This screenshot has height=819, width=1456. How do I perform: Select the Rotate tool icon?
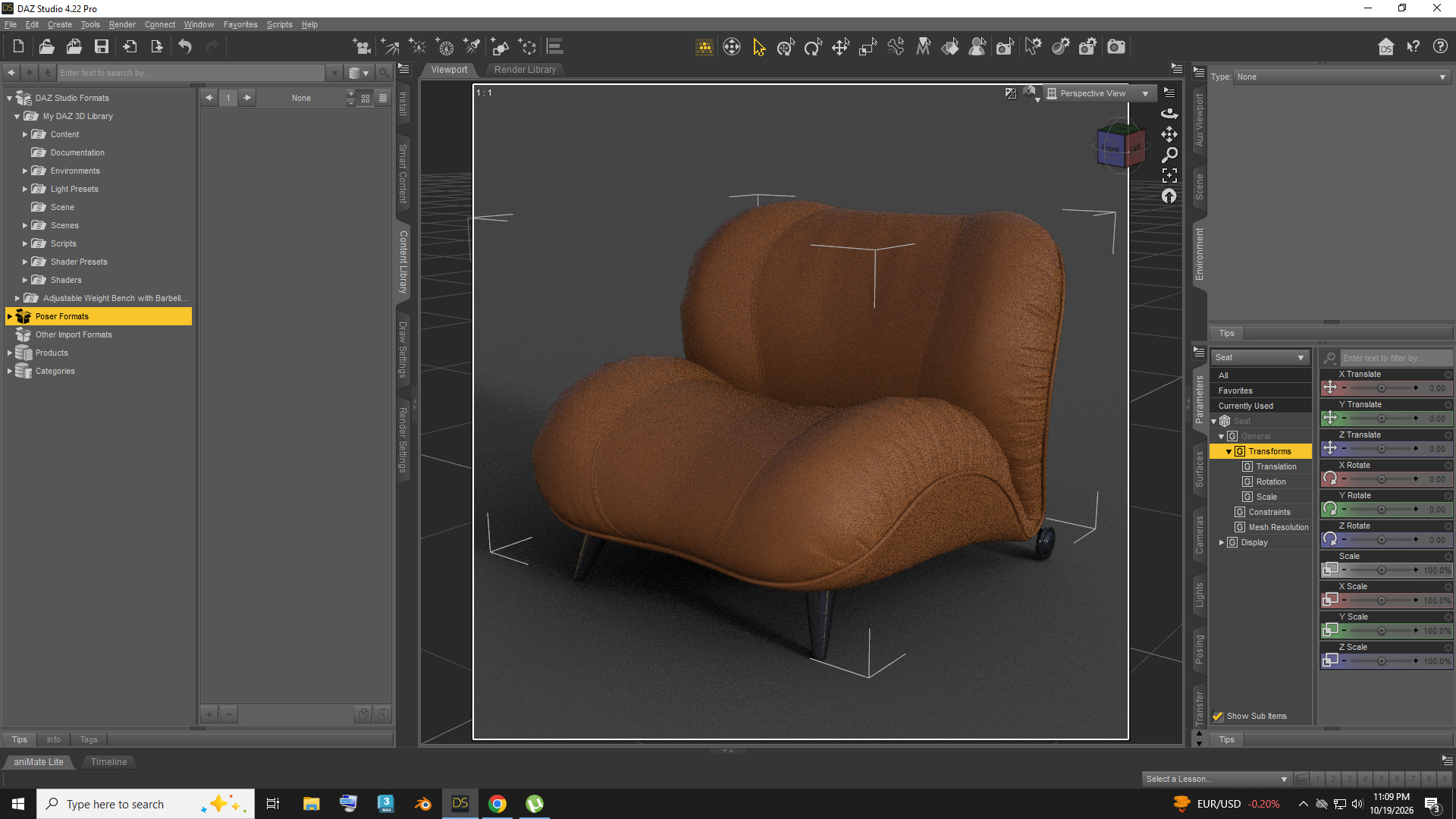(813, 47)
